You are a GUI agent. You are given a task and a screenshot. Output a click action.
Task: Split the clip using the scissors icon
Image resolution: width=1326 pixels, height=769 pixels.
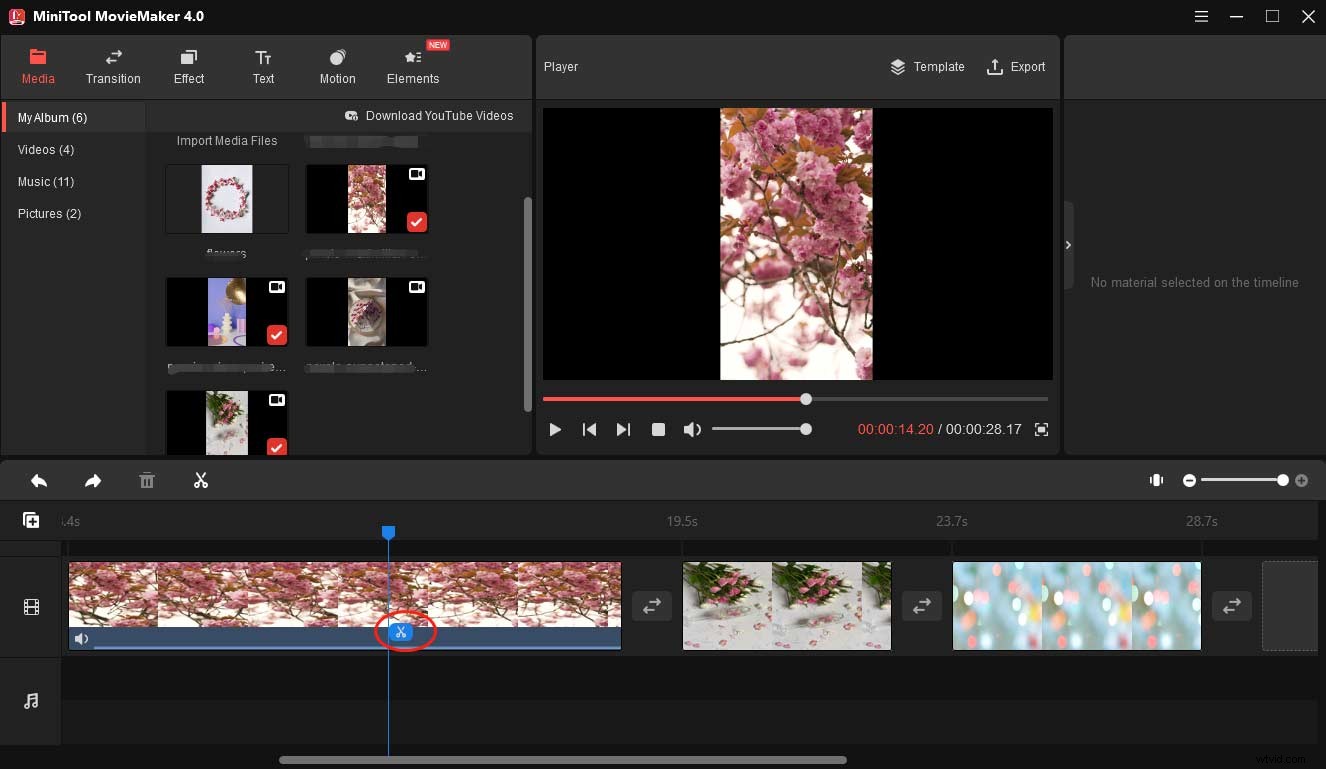[x=401, y=632]
